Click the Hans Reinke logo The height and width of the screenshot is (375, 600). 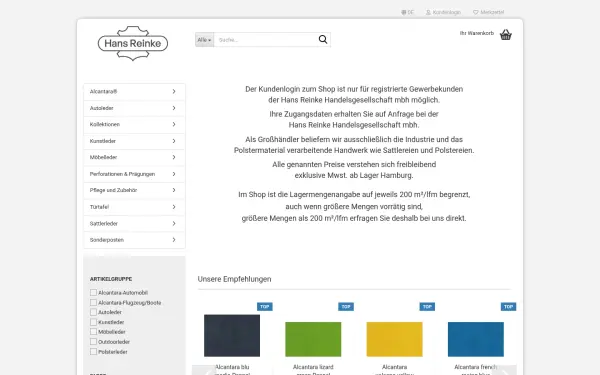[133, 43]
